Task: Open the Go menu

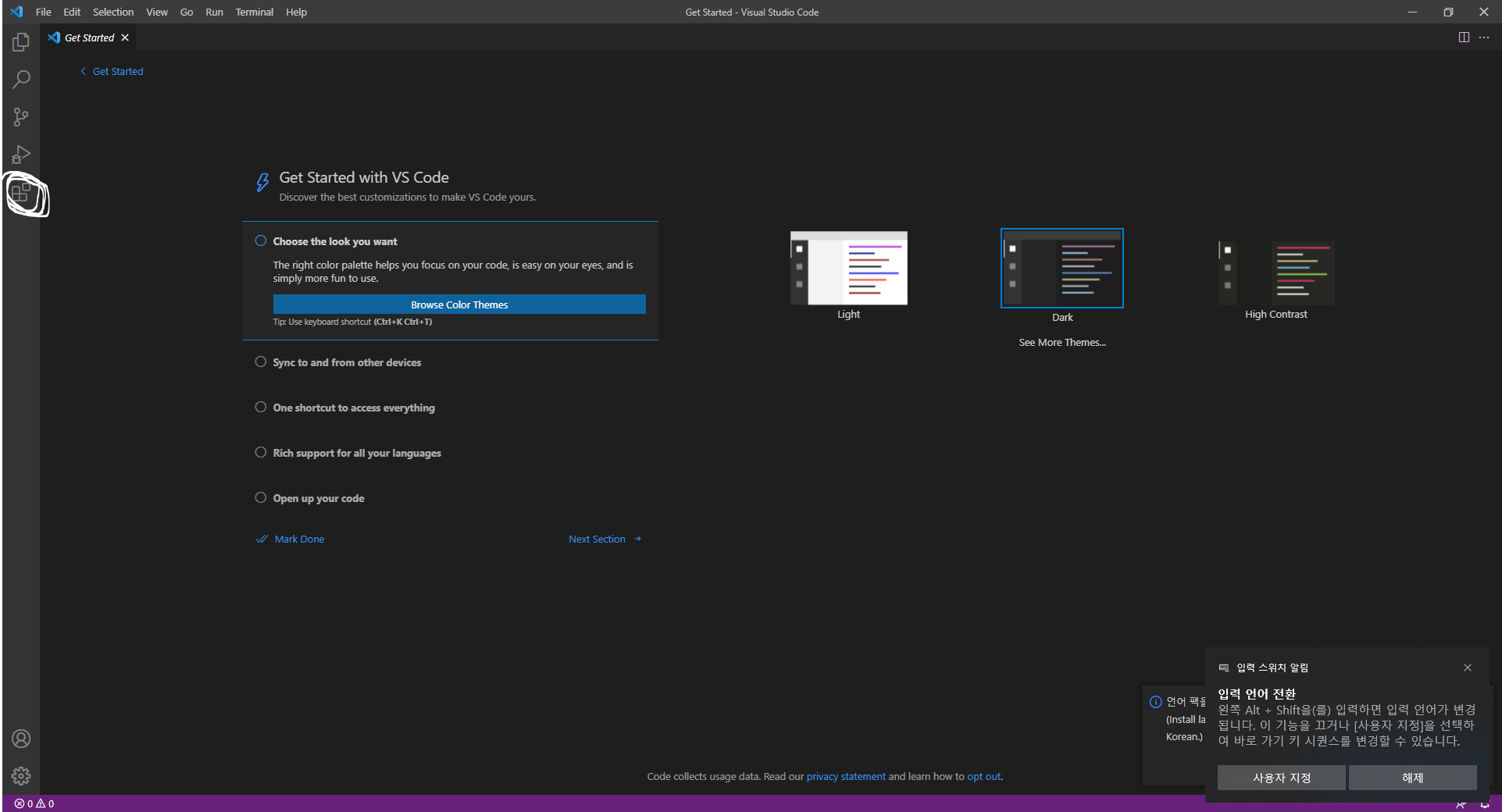Action: [187, 12]
